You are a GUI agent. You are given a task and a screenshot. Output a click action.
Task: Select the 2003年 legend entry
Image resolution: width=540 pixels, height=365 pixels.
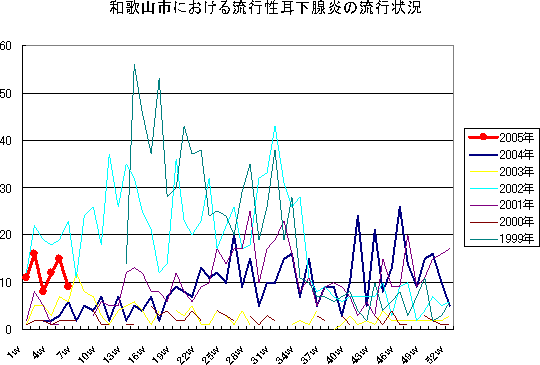[x=501, y=171]
